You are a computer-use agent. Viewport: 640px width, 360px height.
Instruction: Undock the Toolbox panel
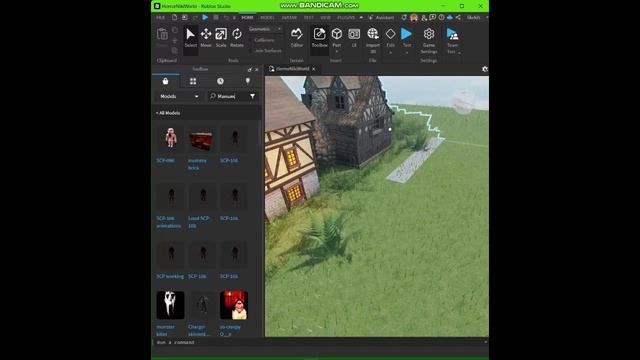tap(249, 69)
